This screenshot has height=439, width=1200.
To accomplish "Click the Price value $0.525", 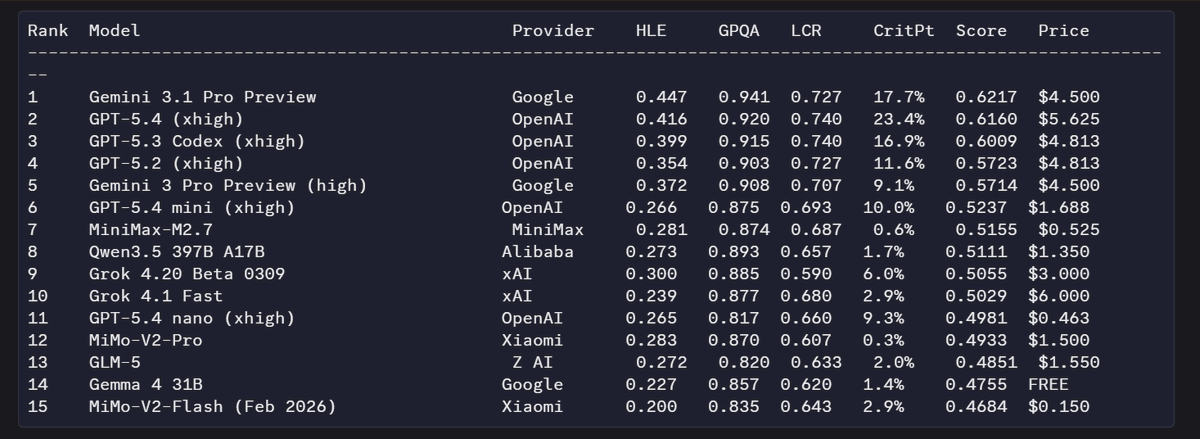I will pos(1069,230).
